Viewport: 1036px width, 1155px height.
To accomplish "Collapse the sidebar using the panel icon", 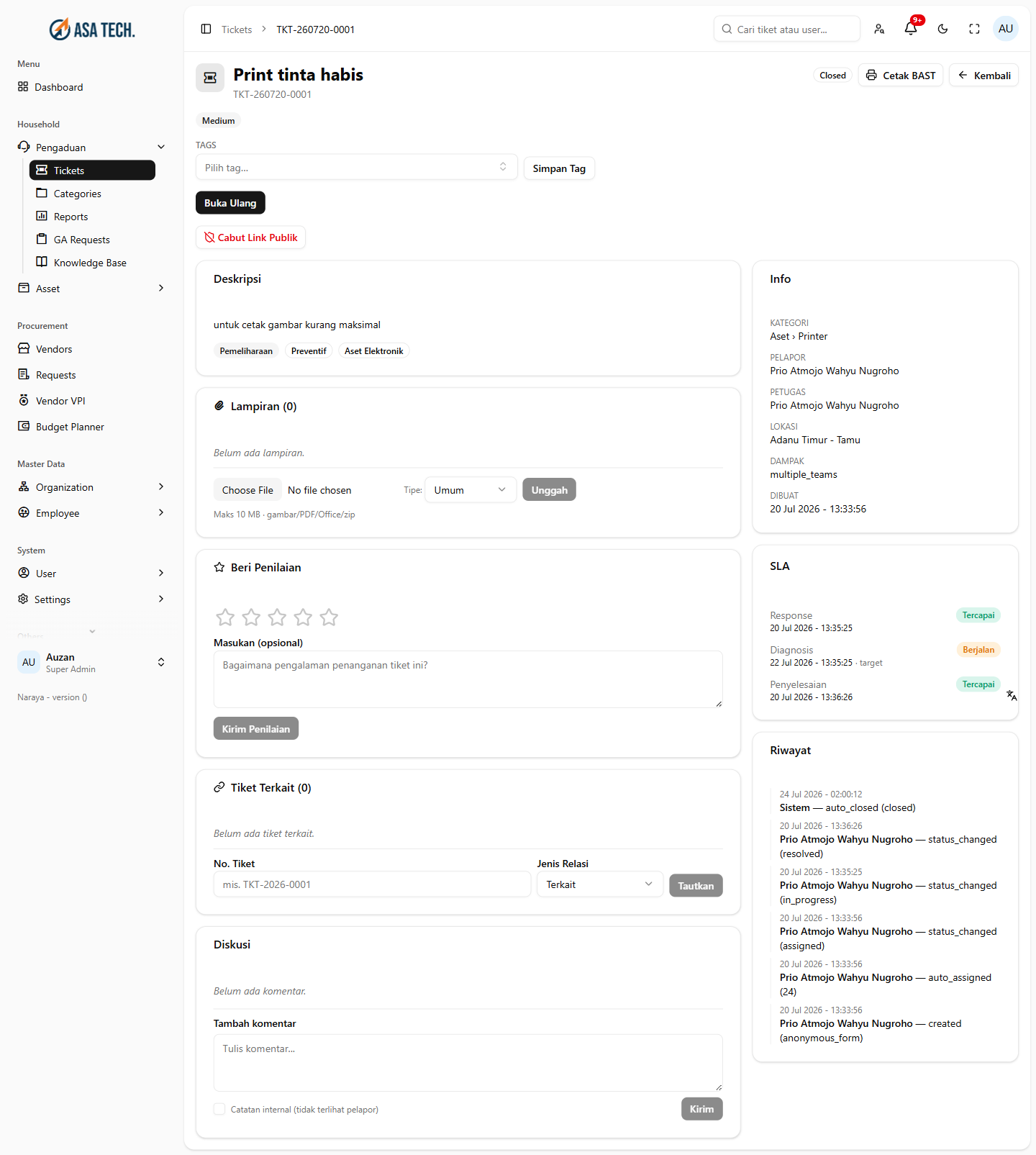I will (206, 29).
